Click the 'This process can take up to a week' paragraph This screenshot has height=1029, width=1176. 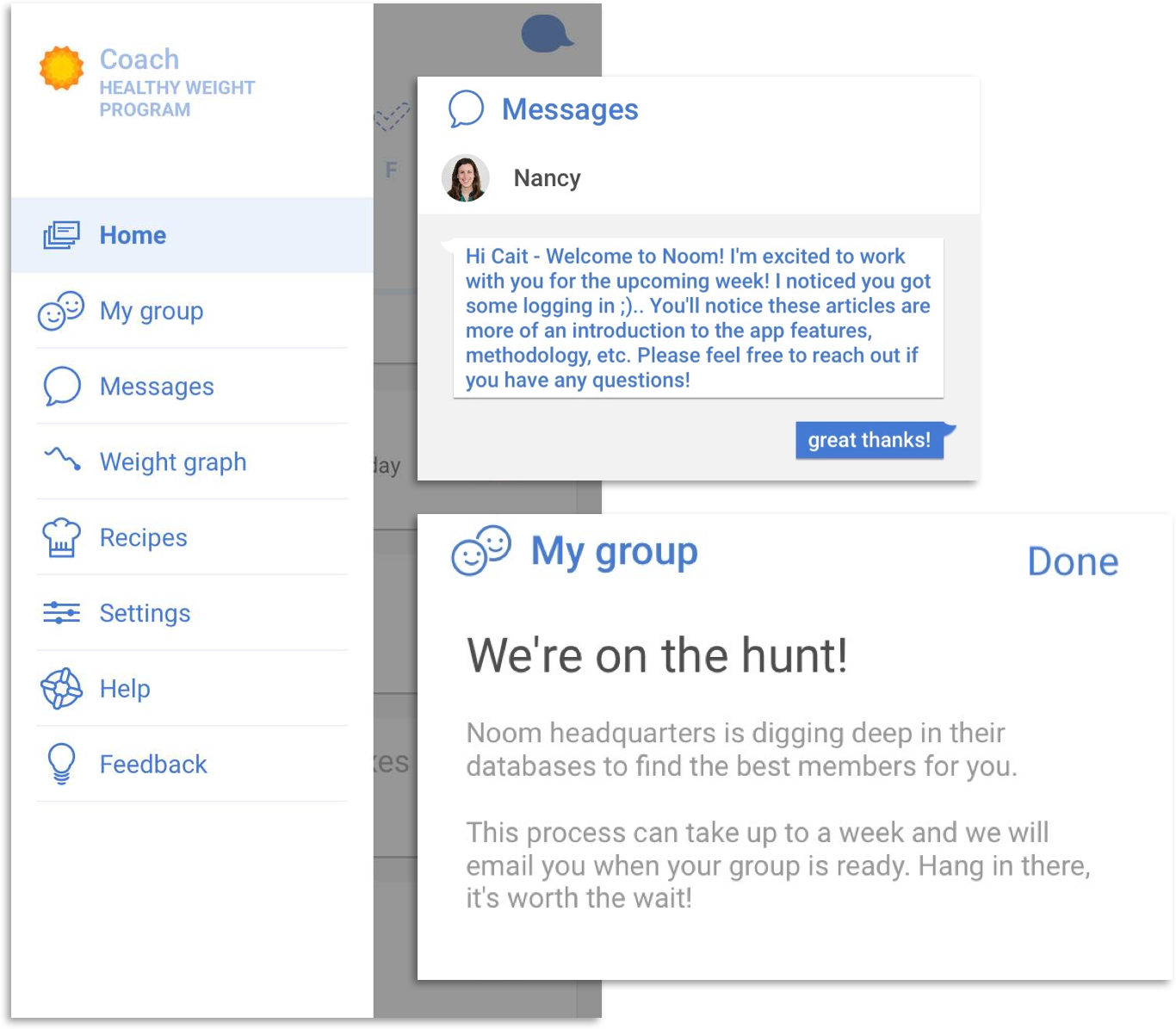coord(778,865)
